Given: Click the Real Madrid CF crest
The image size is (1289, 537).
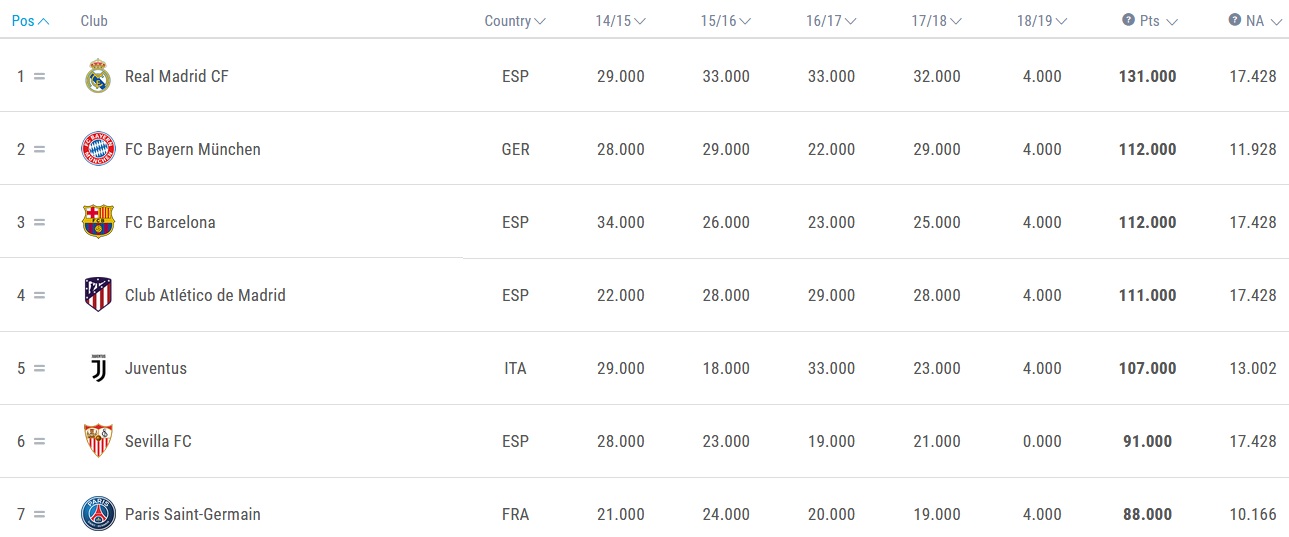Looking at the screenshot, I should click(98, 76).
